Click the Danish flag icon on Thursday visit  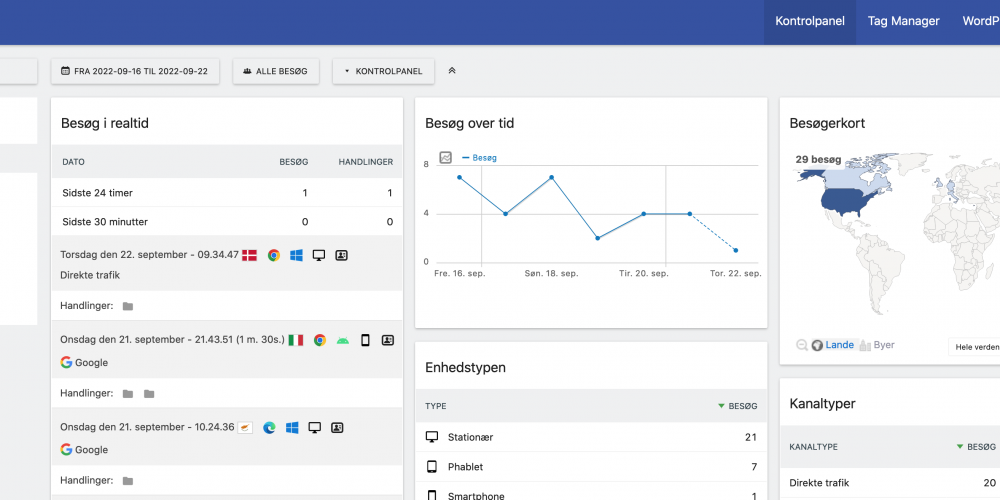click(249, 255)
